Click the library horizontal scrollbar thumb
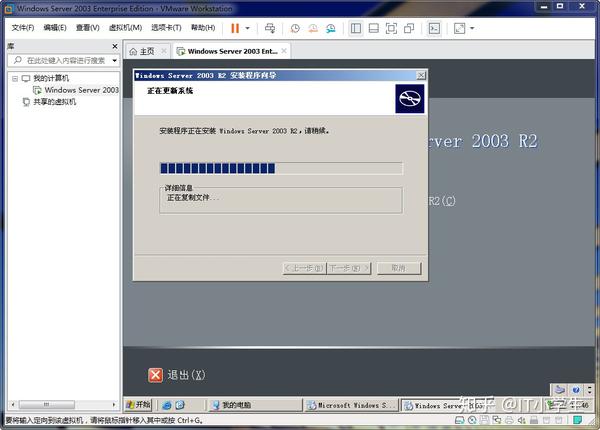Viewport: 600px width, 430px height. (46, 404)
